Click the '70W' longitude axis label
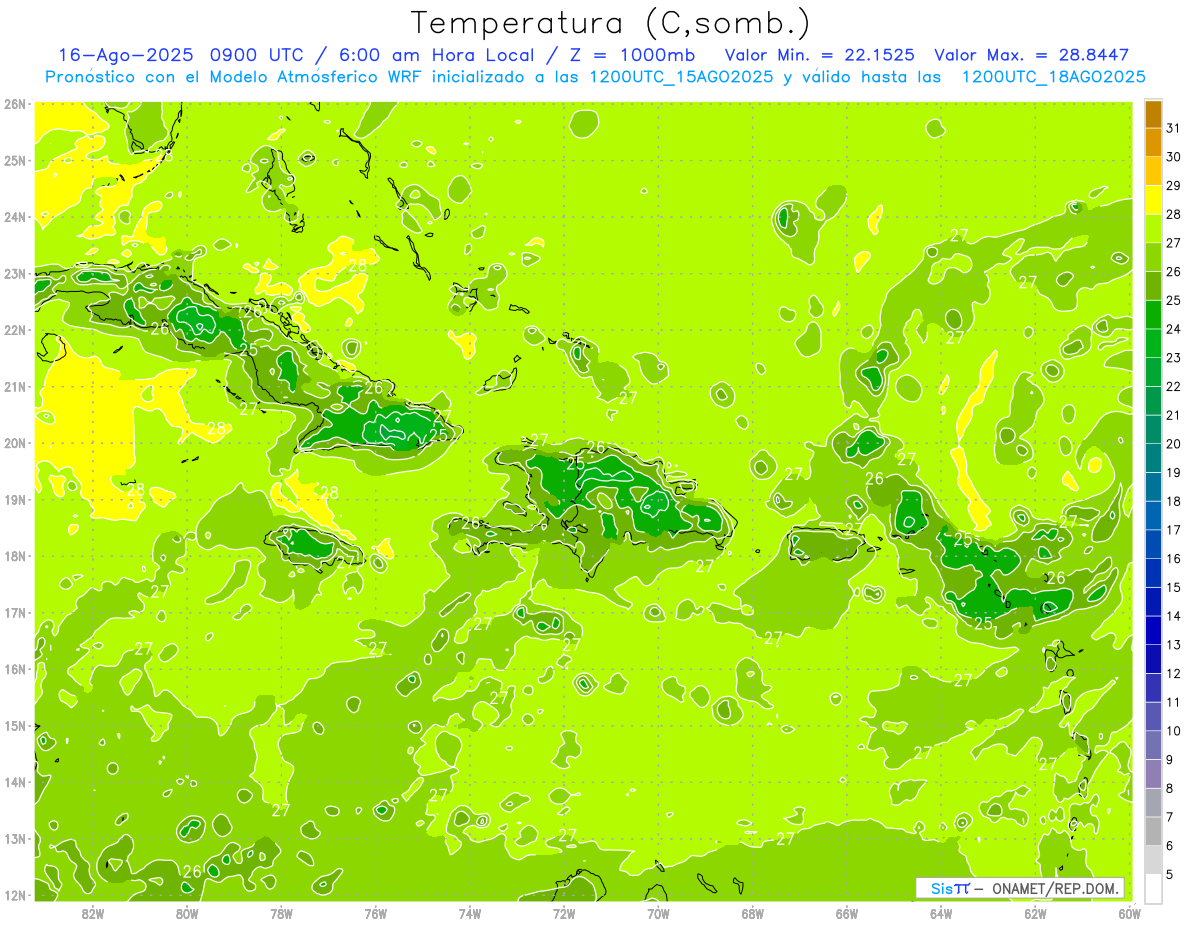The image size is (1200, 927). coord(658,914)
